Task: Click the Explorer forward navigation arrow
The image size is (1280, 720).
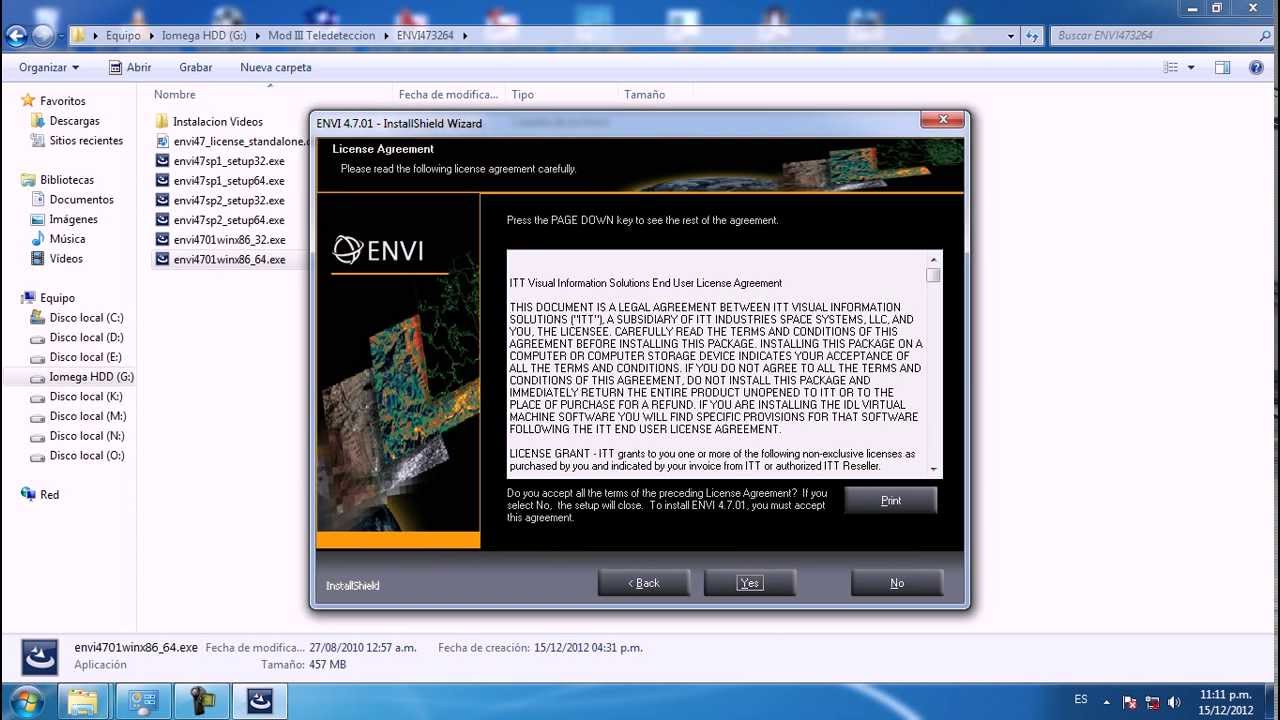Action: [x=42, y=36]
